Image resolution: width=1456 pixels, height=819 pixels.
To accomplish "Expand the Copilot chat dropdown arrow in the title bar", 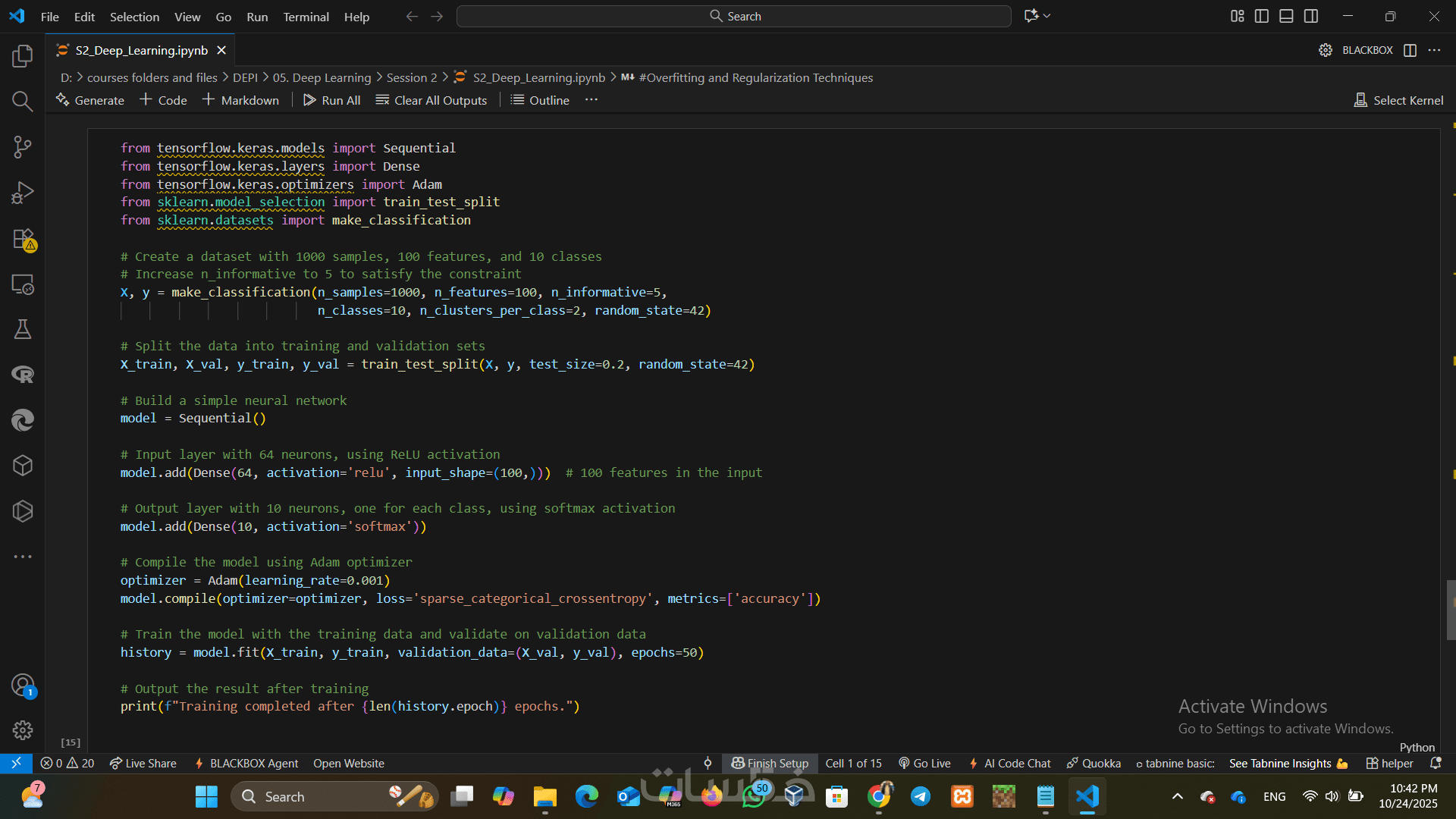I will click(1047, 16).
